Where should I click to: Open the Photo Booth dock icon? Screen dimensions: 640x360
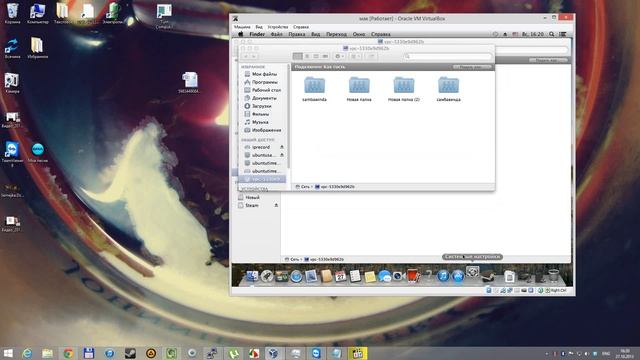pos(413,276)
